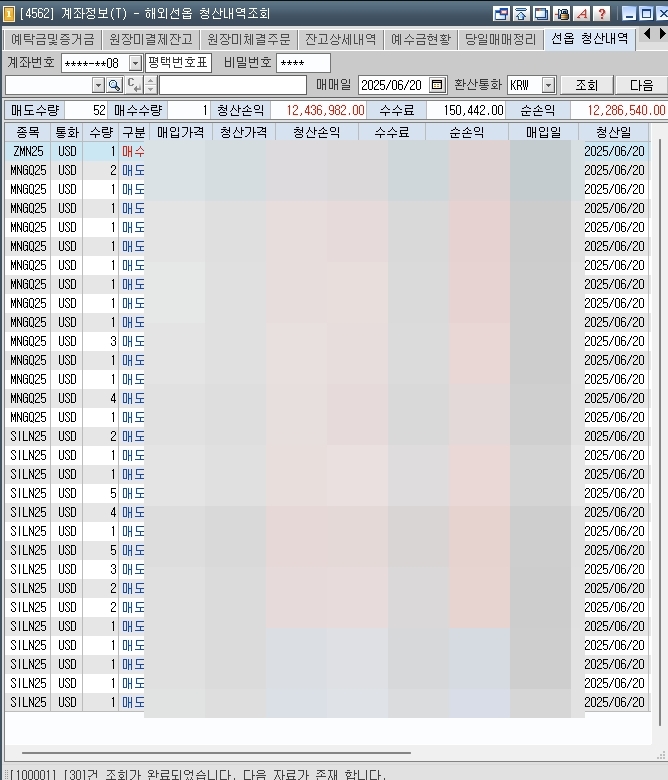Click the C continuous lookup icon
Image resolution: width=668 pixels, height=780 pixels.
pyautogui.click(x=134, y=86)
